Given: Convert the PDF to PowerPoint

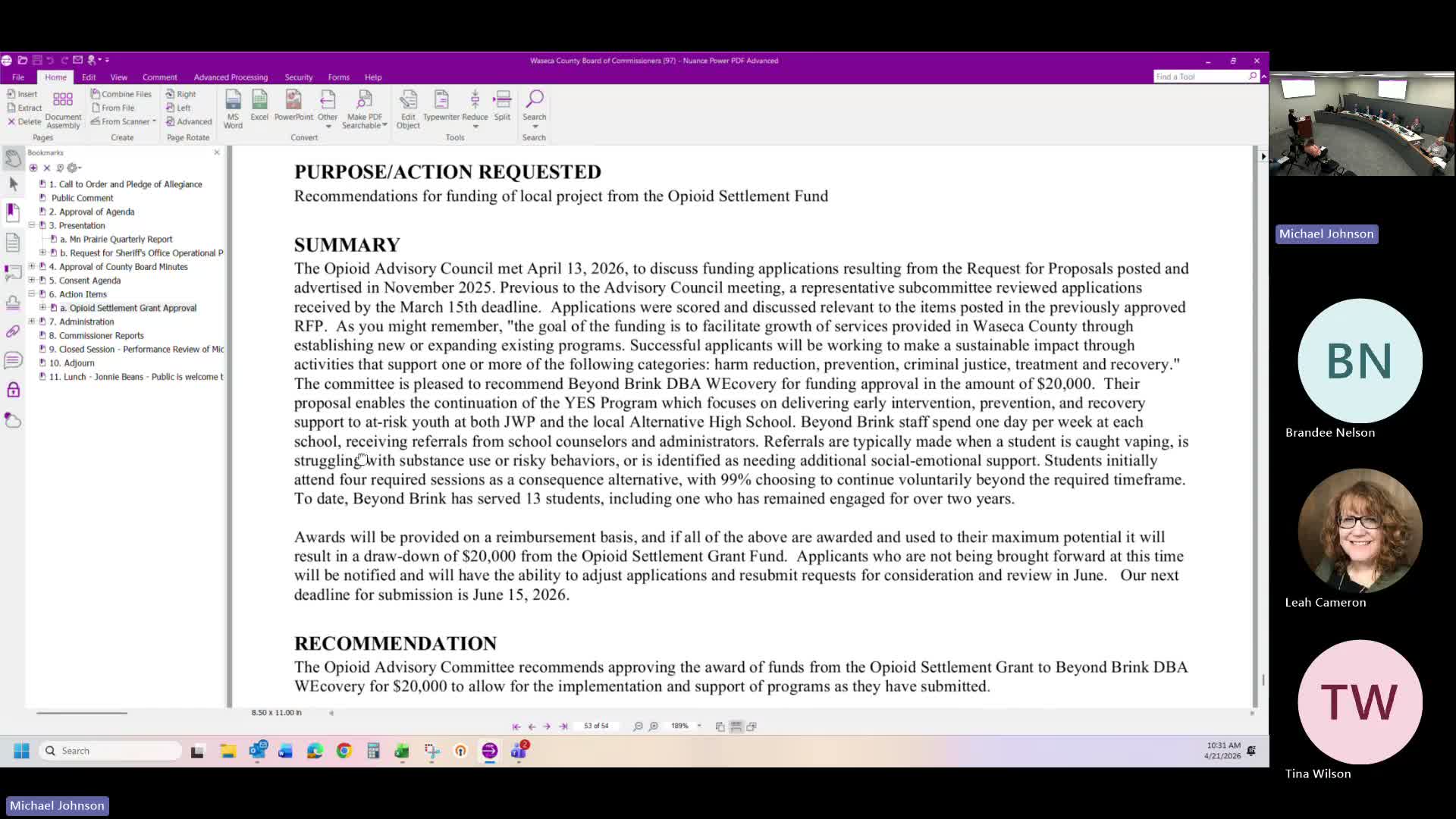Looking at the screenshot, I should pyautogui.click(x=293, y=105).
